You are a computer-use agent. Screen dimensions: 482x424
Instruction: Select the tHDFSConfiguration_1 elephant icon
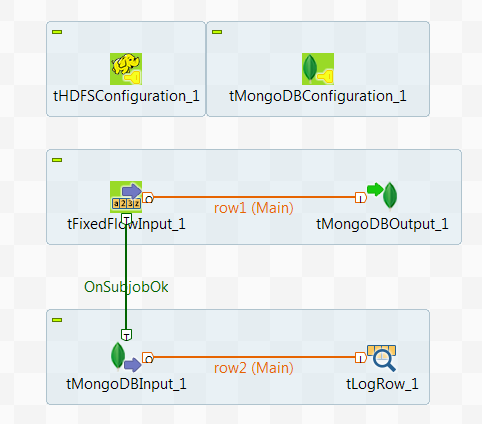pyautogui.click(x=126, y=69)
